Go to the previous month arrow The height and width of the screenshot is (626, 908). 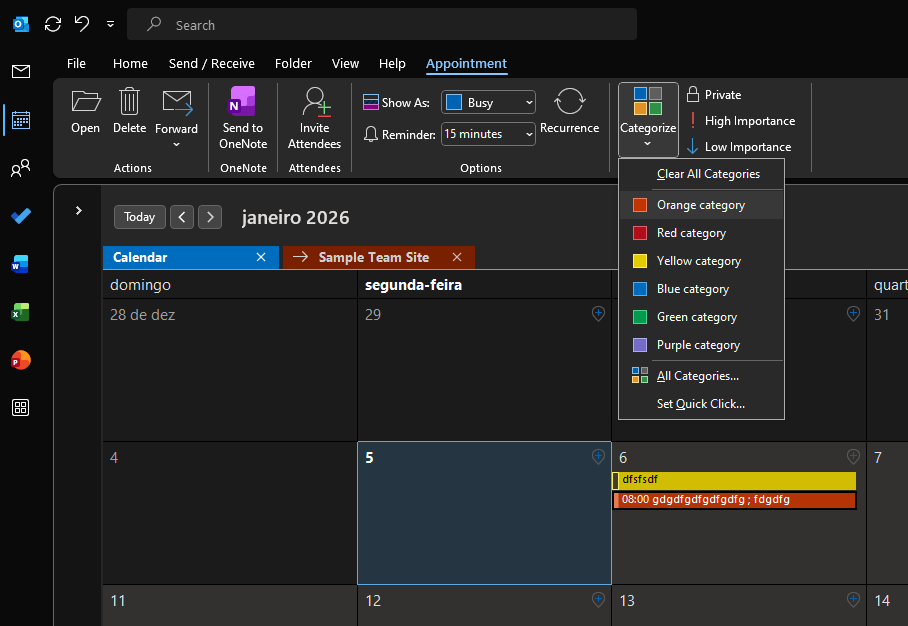pyautogui.click(x=182, y=217)
